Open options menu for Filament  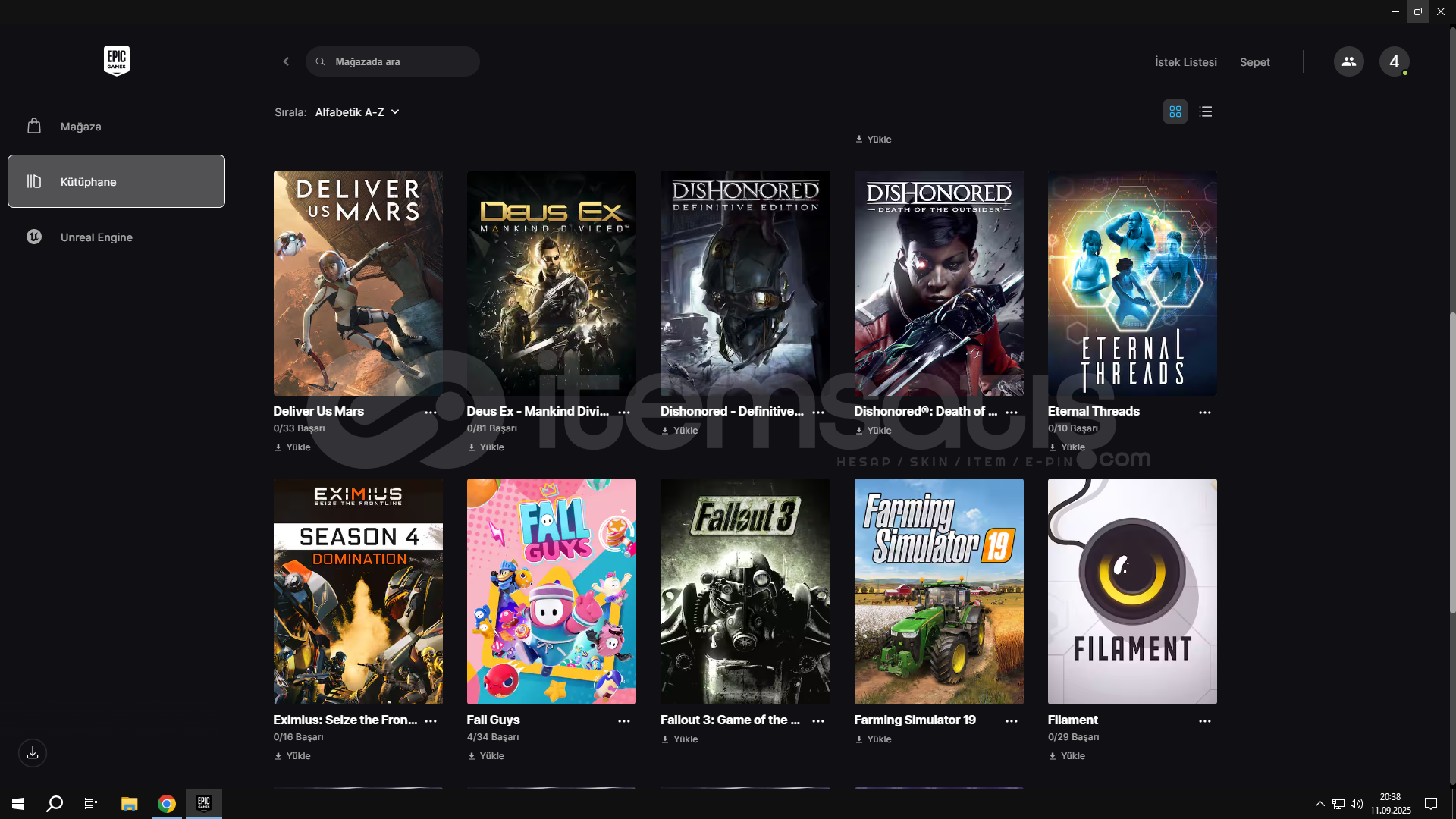pyautogui.click(x=1205, y=720)
